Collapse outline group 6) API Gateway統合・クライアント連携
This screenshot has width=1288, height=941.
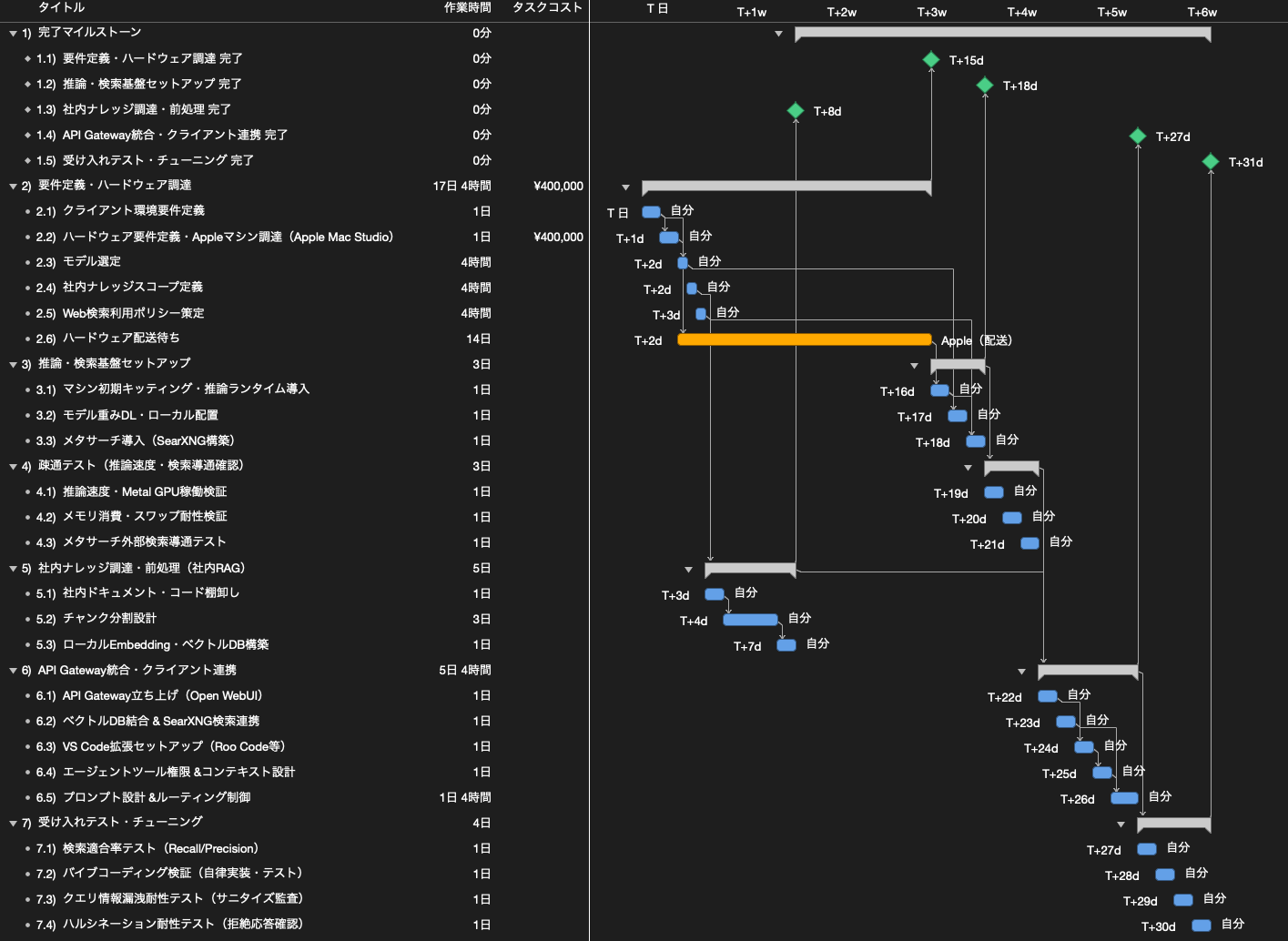(13, 671)
